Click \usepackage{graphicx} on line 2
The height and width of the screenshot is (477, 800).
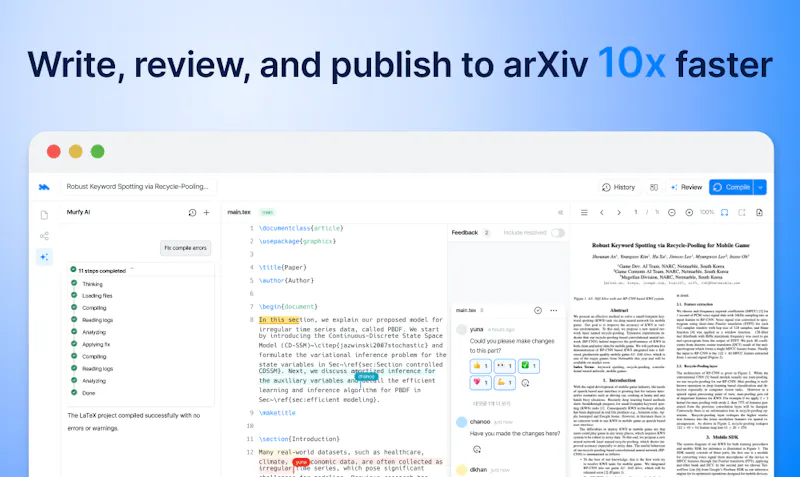(297, 241)
